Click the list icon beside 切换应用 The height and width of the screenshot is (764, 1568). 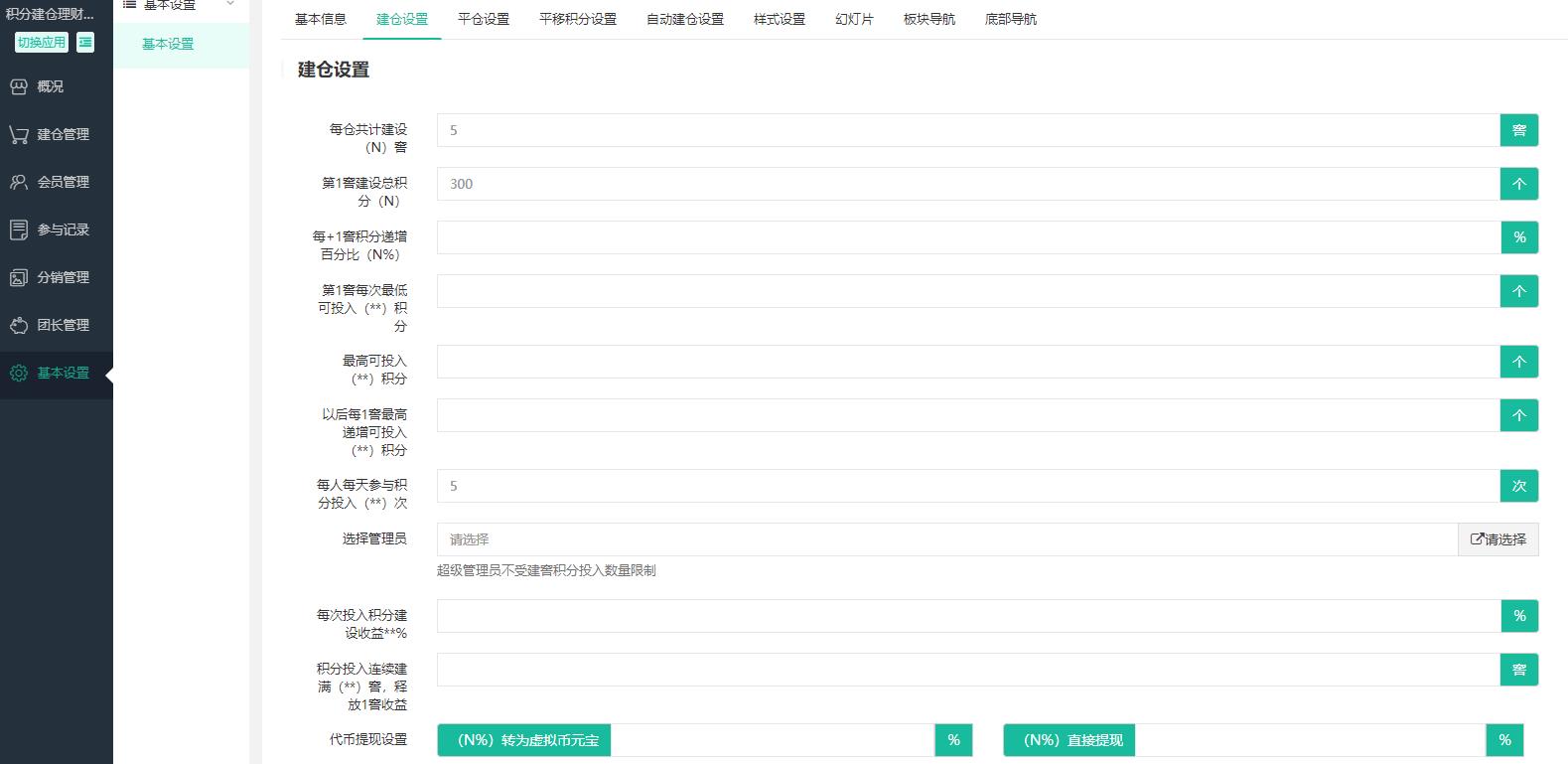[x=85, y=42]
